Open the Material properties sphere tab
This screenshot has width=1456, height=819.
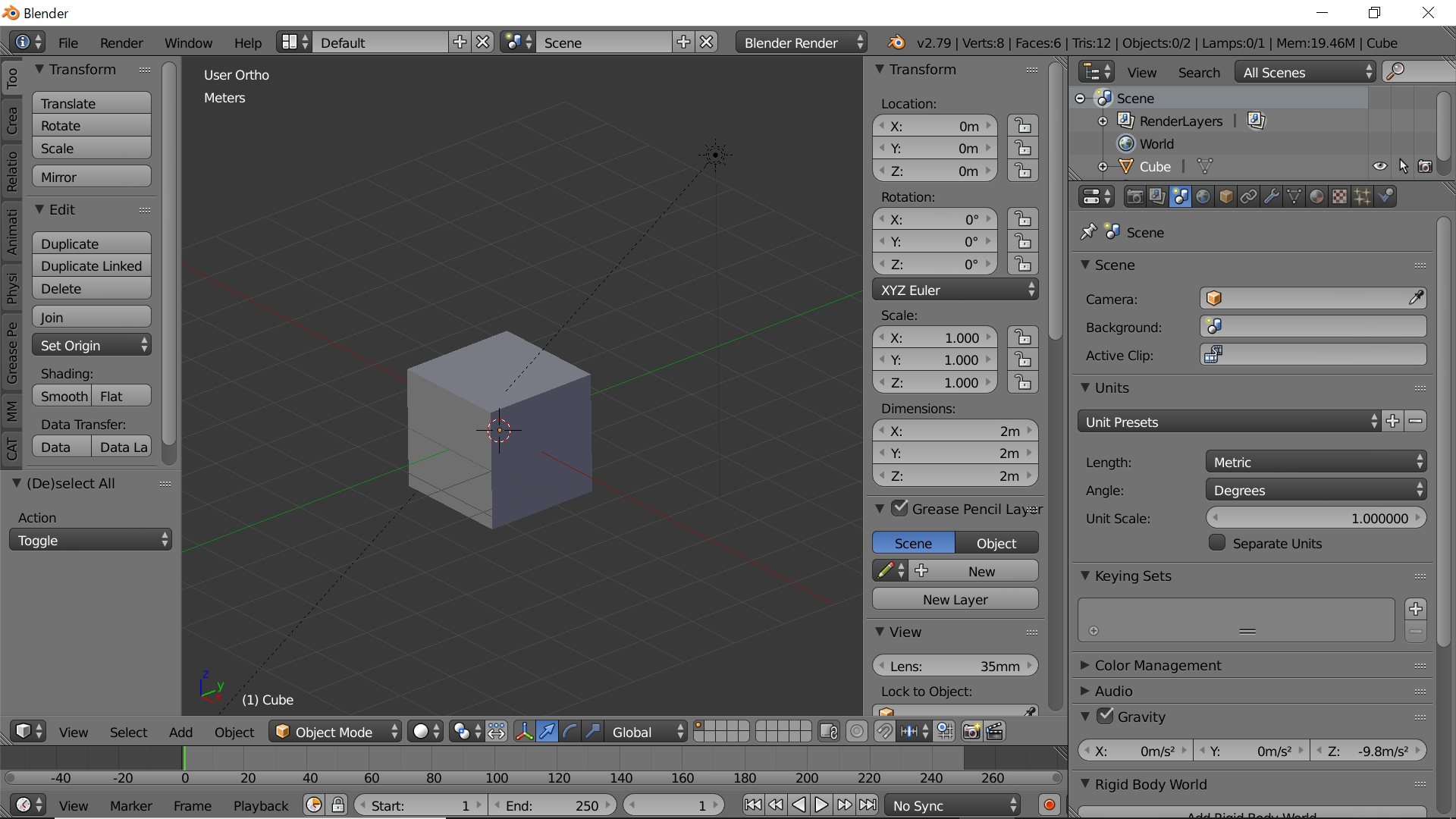tap(1317, 197)
